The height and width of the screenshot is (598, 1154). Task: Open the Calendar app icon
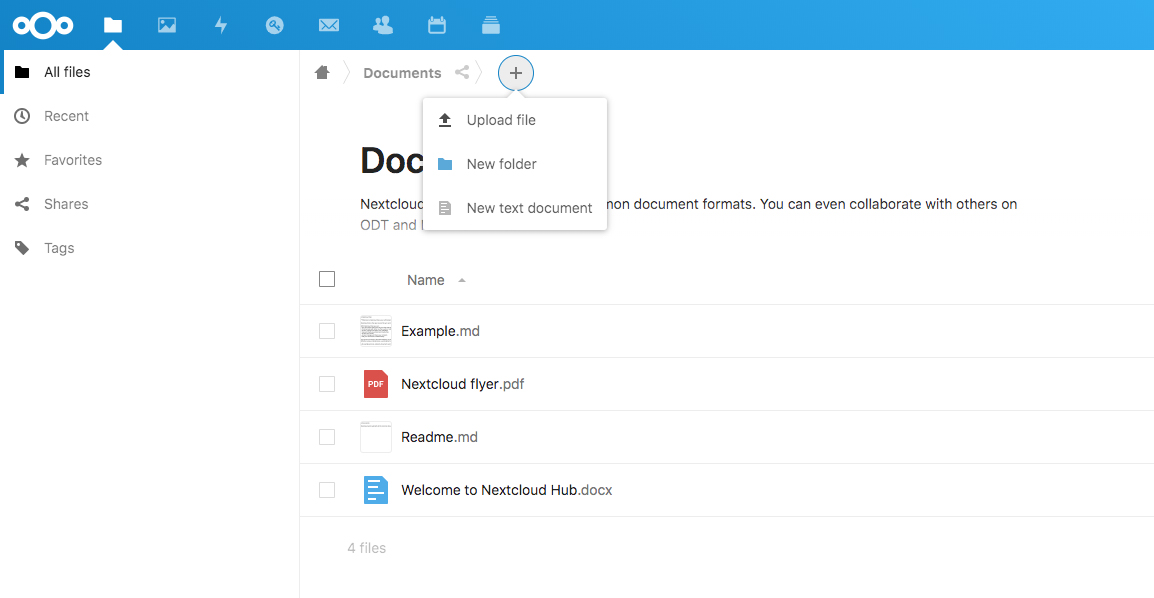(436, 26)
